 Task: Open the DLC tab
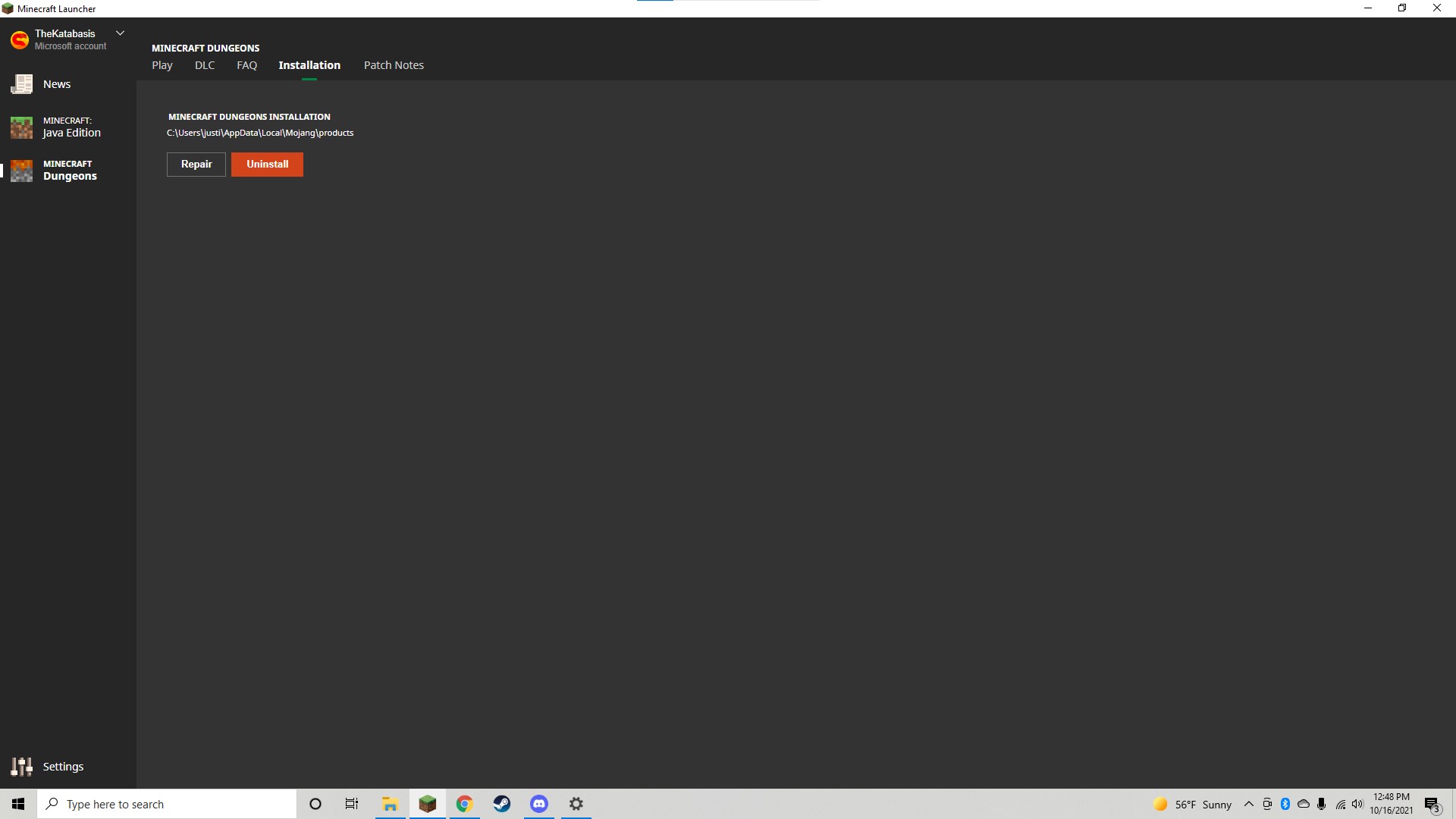click(x=205, y=65)
